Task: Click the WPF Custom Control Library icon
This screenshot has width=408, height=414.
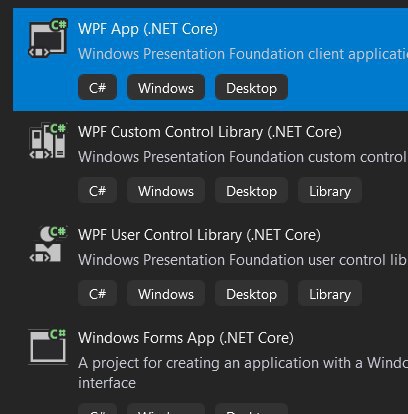Action: [48, 141]
